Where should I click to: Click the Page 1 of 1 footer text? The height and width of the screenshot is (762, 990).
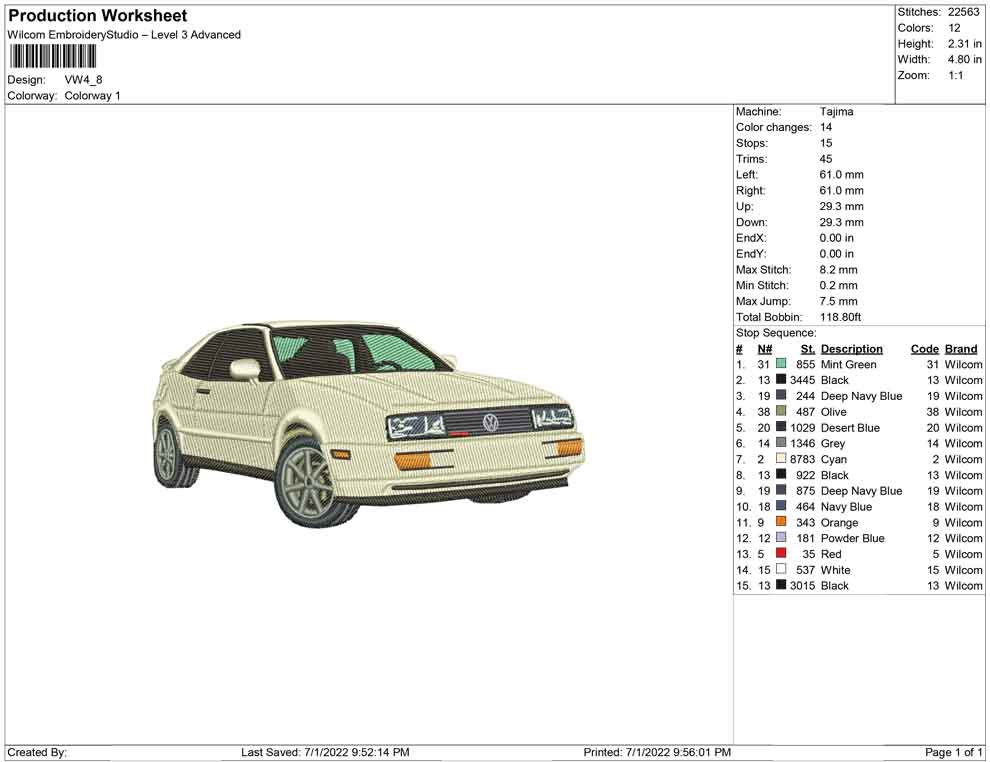click(x=954, y=752)
